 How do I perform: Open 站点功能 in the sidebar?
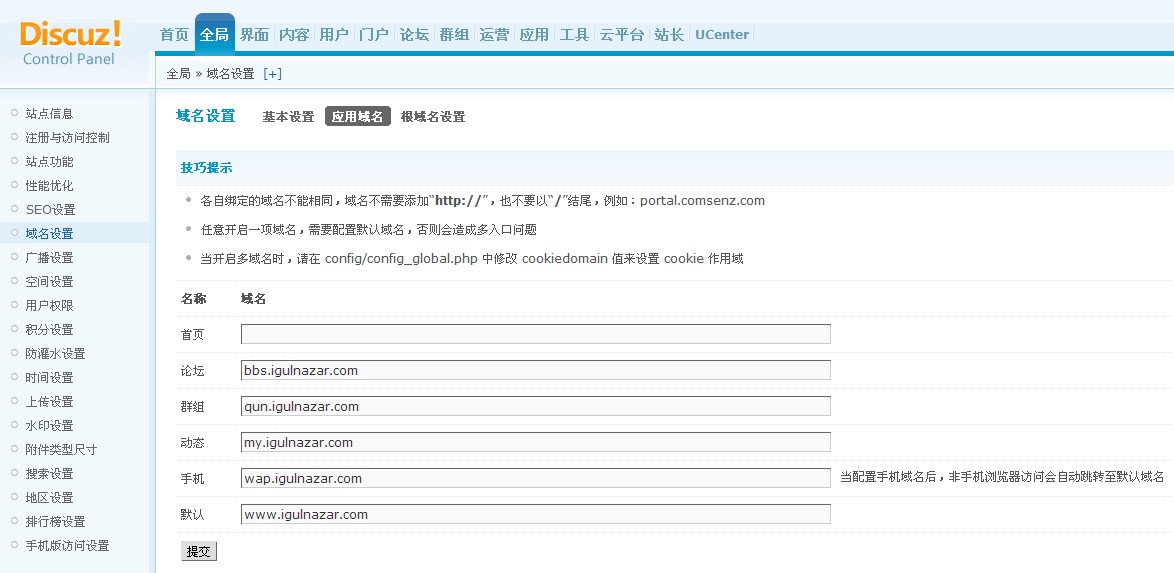(49, 162)
